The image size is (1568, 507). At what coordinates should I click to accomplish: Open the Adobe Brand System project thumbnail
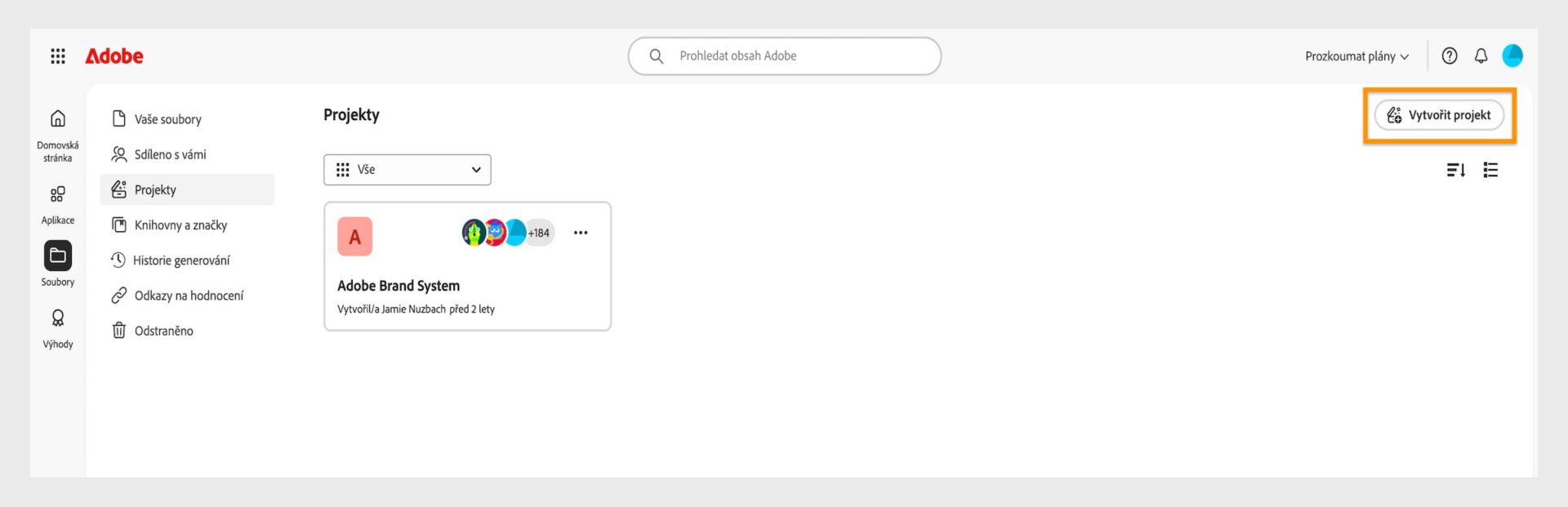(354, 236)
